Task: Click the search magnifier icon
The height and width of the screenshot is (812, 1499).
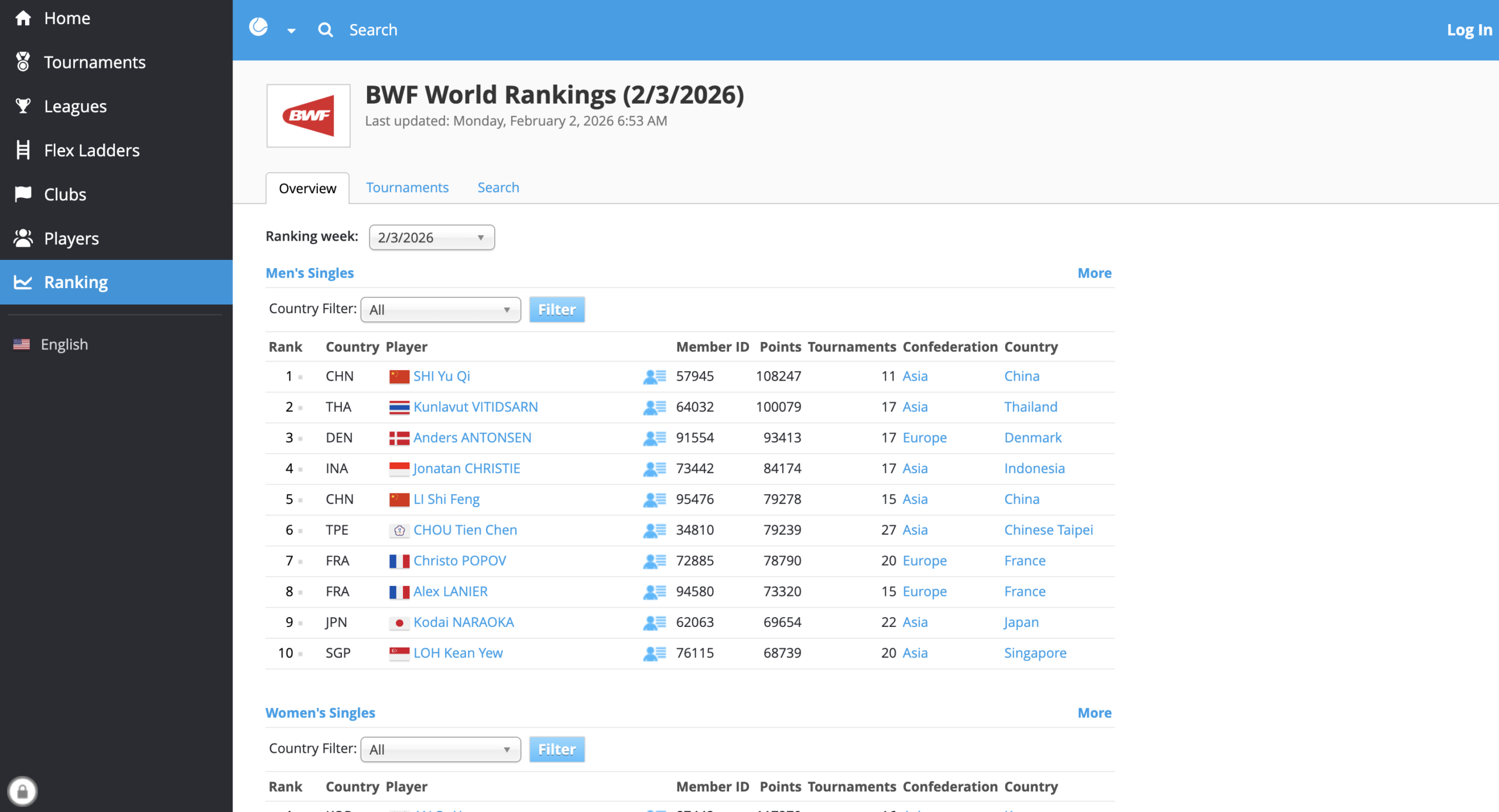Action: pyautogui.click(x=325, y=29)
